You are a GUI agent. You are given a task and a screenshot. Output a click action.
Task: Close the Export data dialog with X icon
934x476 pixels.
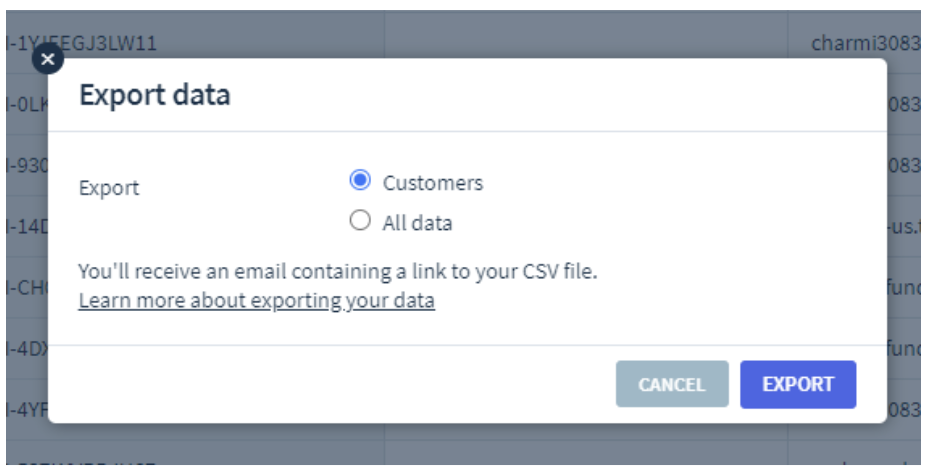click(48, 59)
